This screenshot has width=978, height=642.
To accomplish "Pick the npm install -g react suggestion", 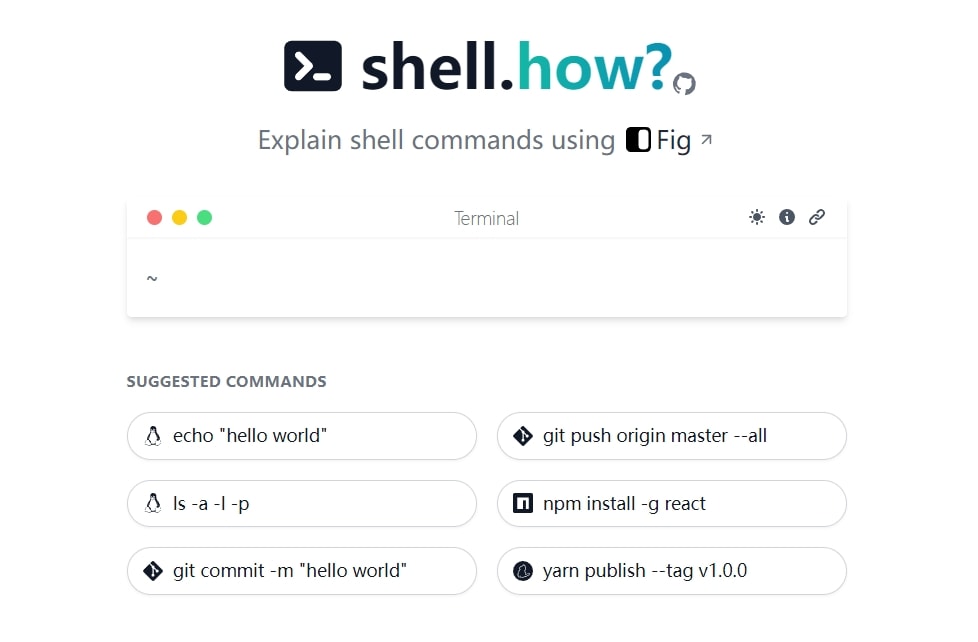I will coord(672,503).
